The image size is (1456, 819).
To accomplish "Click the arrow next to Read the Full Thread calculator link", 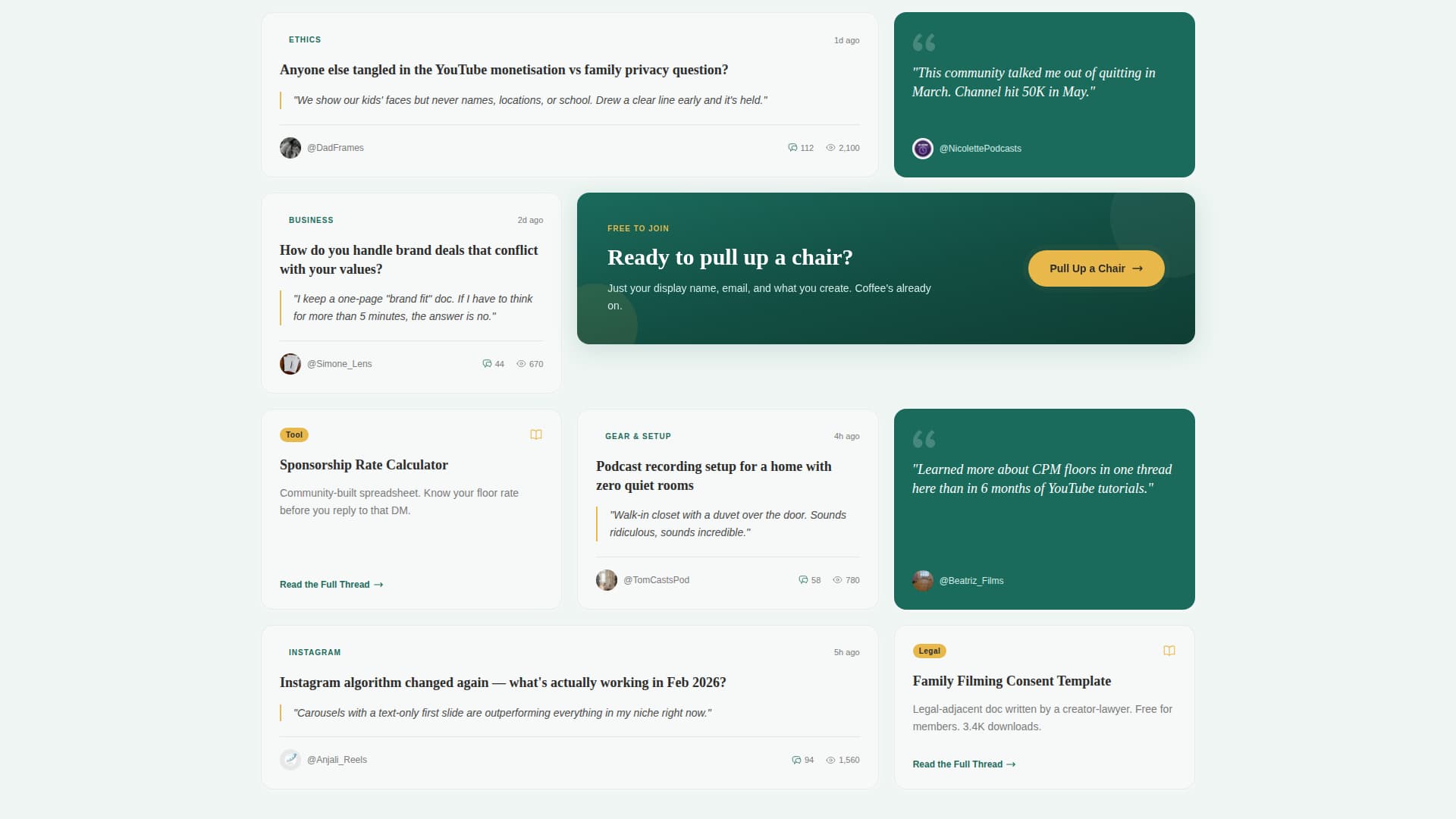I will pyautogui.click(x=378, y=585).
